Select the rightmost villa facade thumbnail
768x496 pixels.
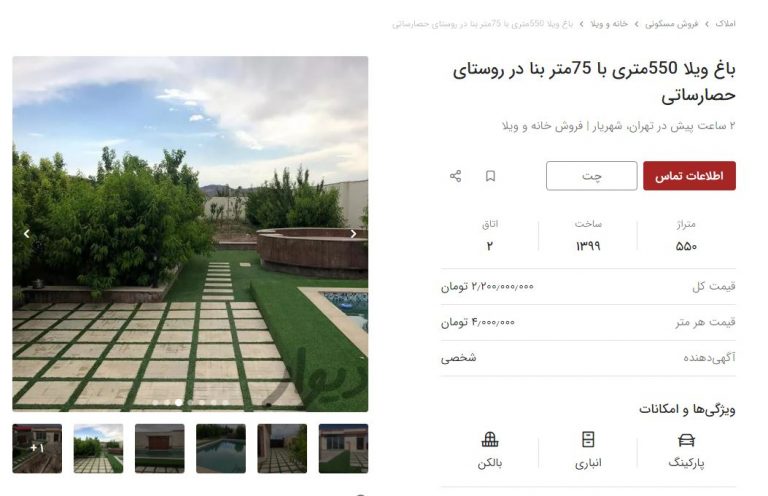coord(343,449)
